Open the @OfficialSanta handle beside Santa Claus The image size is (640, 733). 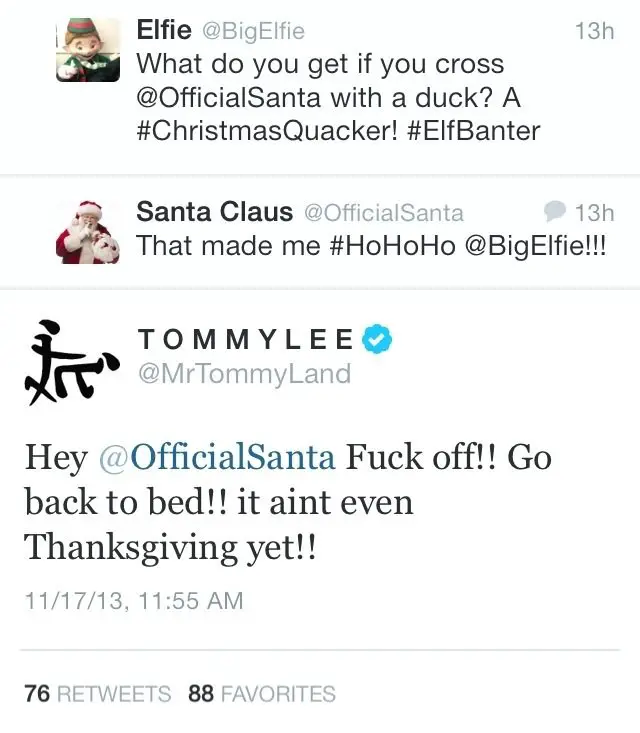pyautogui.click(x=383, y=212)
